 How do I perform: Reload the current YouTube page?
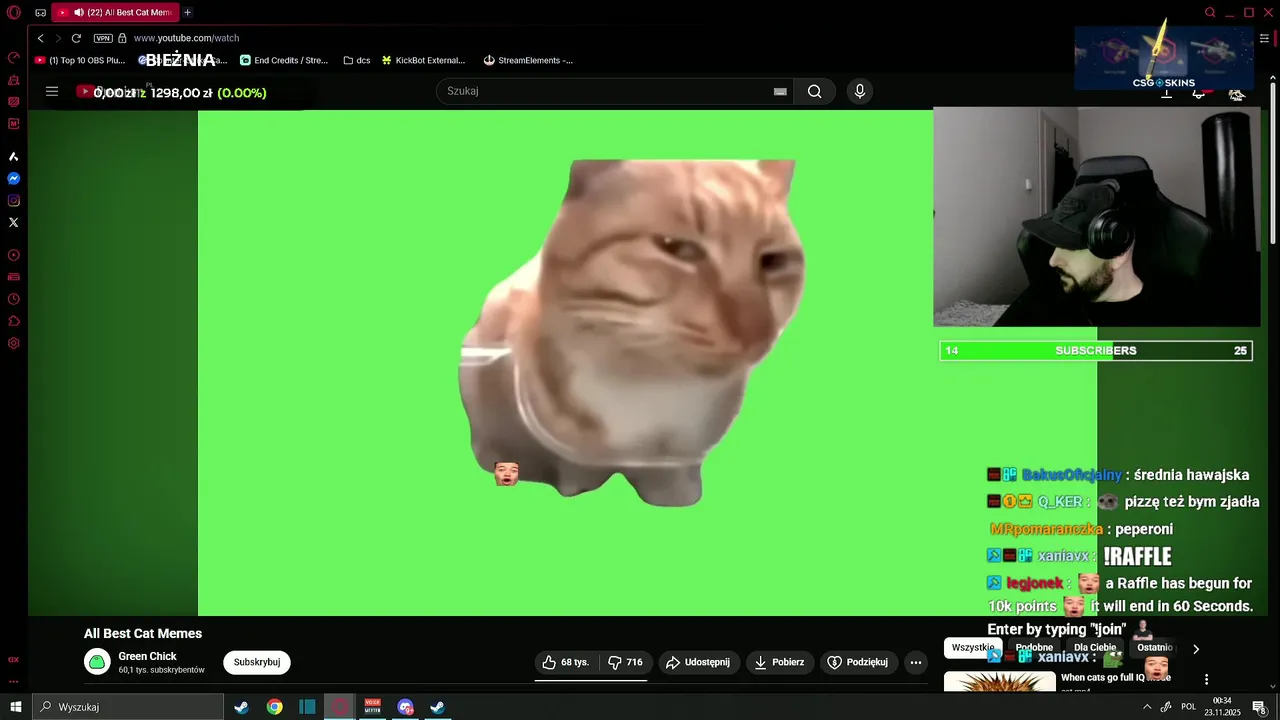tap(76, 38)
